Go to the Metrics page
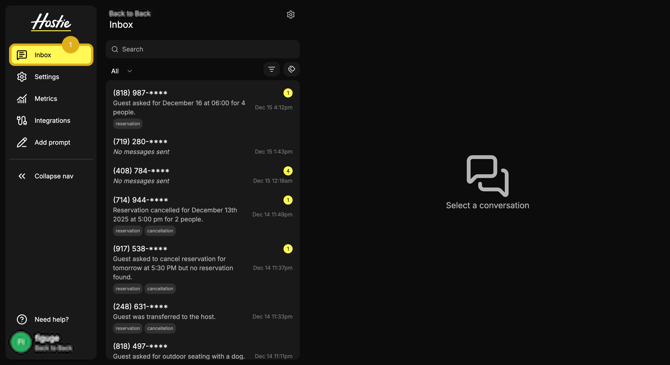The height and width of the screenshot is (365, 670). click(x=51, y=99)
